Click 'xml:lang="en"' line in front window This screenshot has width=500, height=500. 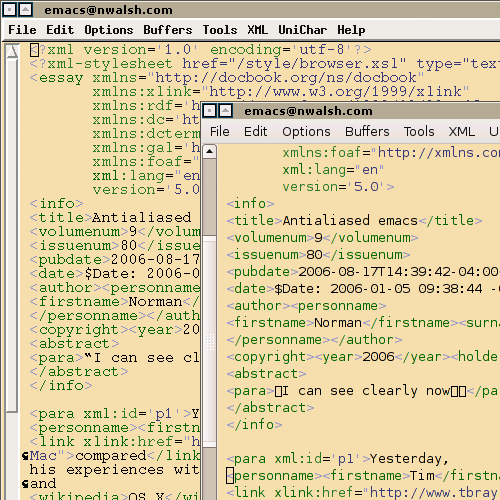[333, 170]
